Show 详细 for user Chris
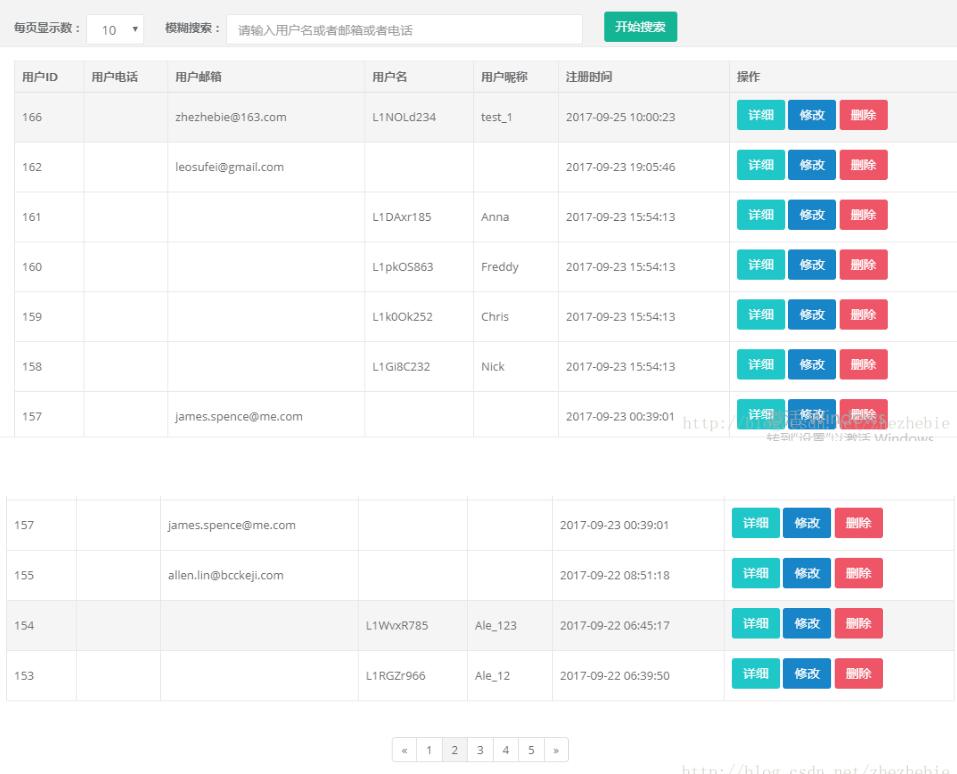 coord(761,315)
